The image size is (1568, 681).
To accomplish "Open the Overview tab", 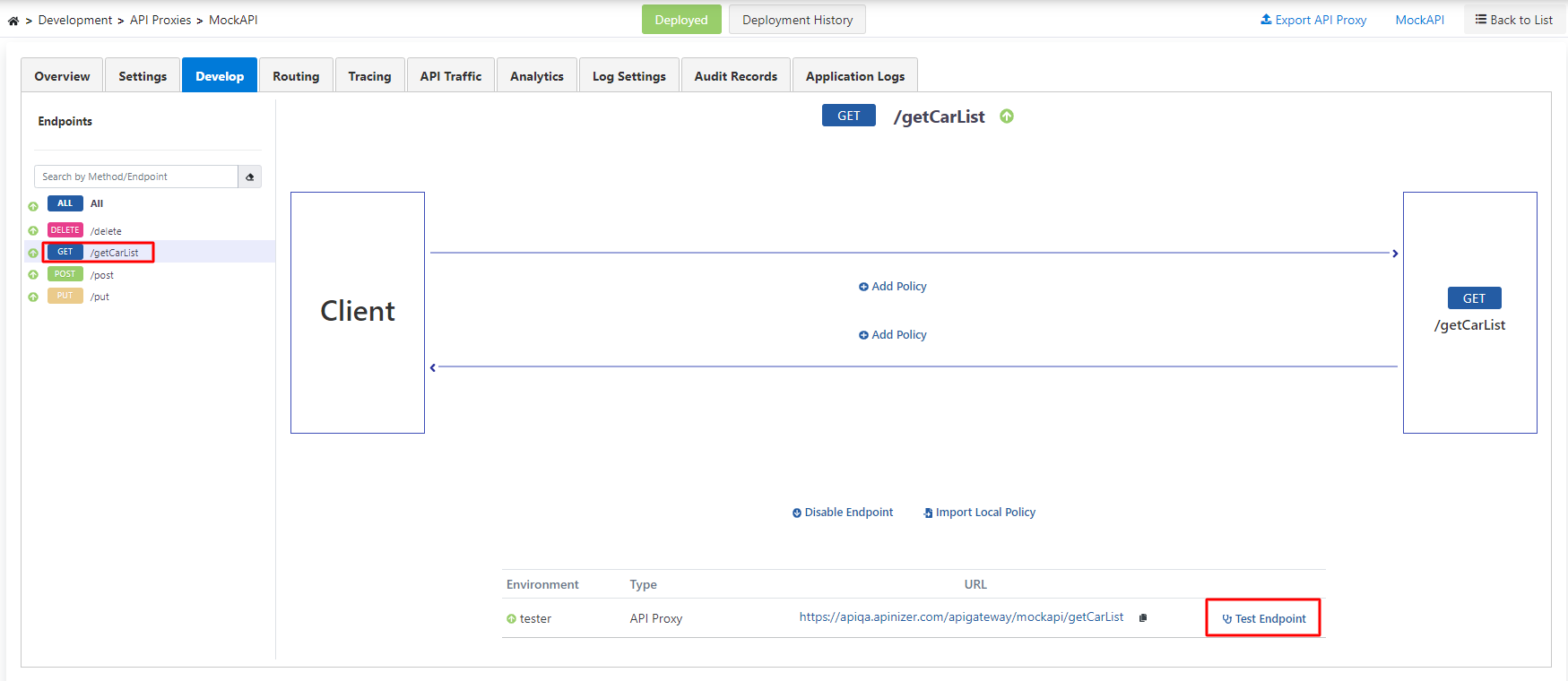I will [63, 76].
